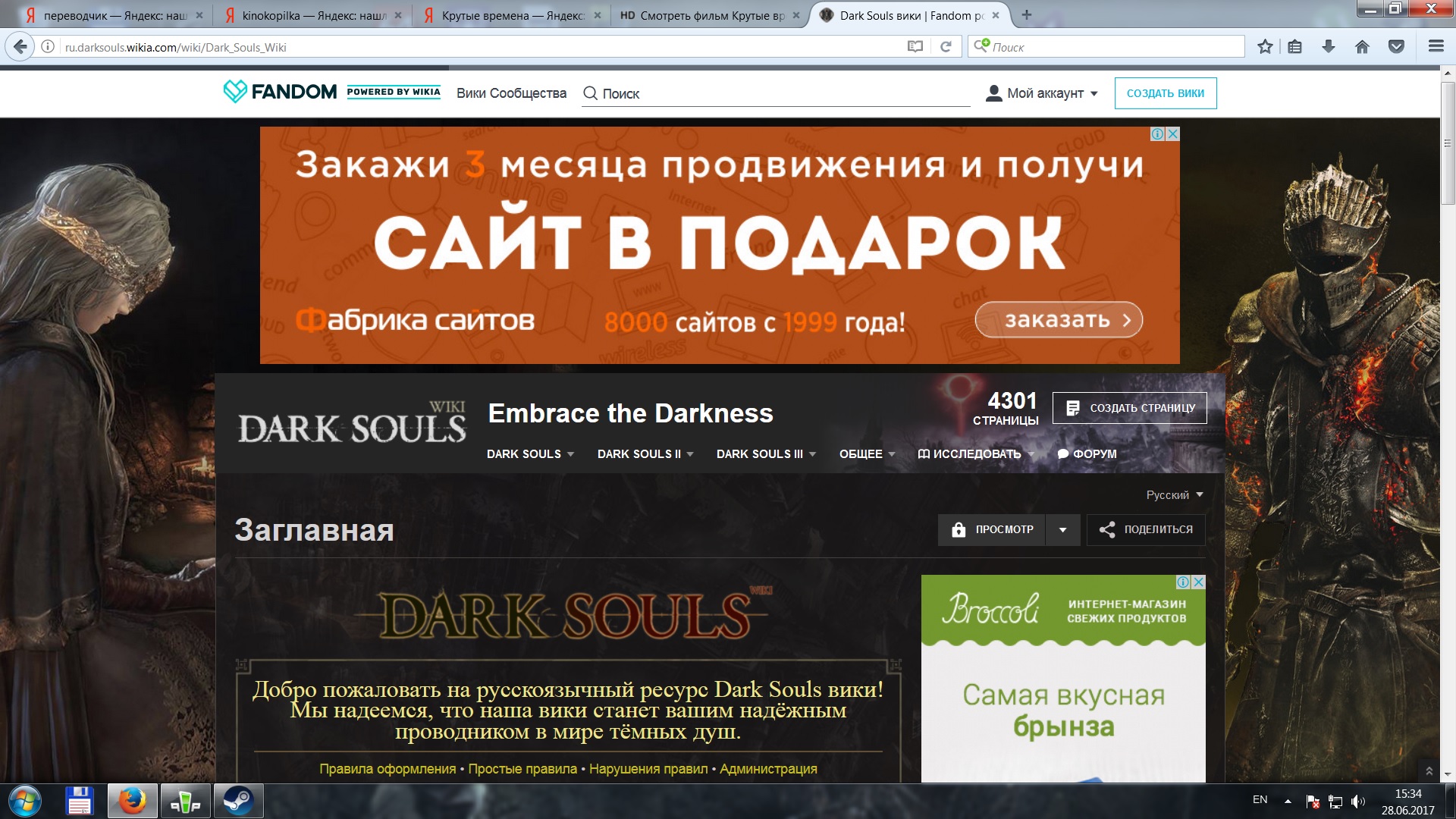The height and width of the screenshot is (819, 1456).
Task: Expand the DARK SOULS menu
Action: [x=530, y=453]
